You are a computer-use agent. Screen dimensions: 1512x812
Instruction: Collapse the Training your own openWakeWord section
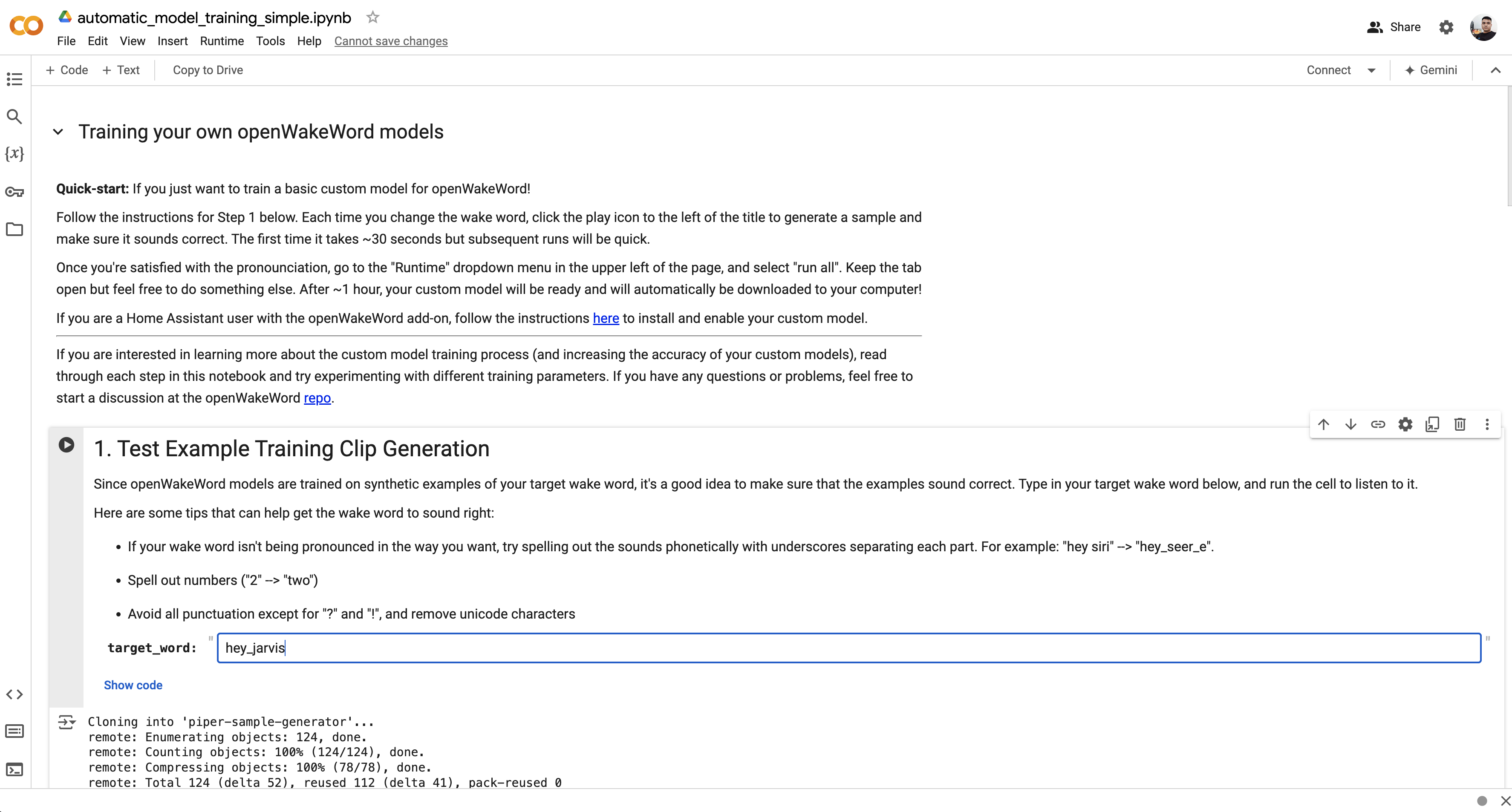pyautogui.click(x=58, y=132)
